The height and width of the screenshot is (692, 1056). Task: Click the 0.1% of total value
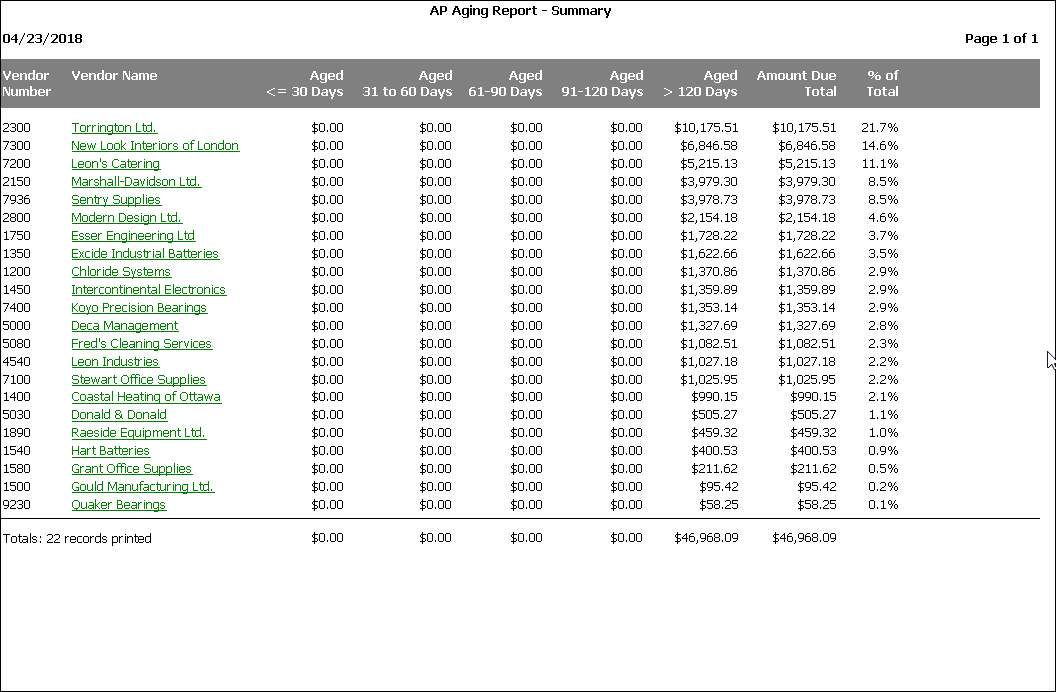click(x=883, y=505)
